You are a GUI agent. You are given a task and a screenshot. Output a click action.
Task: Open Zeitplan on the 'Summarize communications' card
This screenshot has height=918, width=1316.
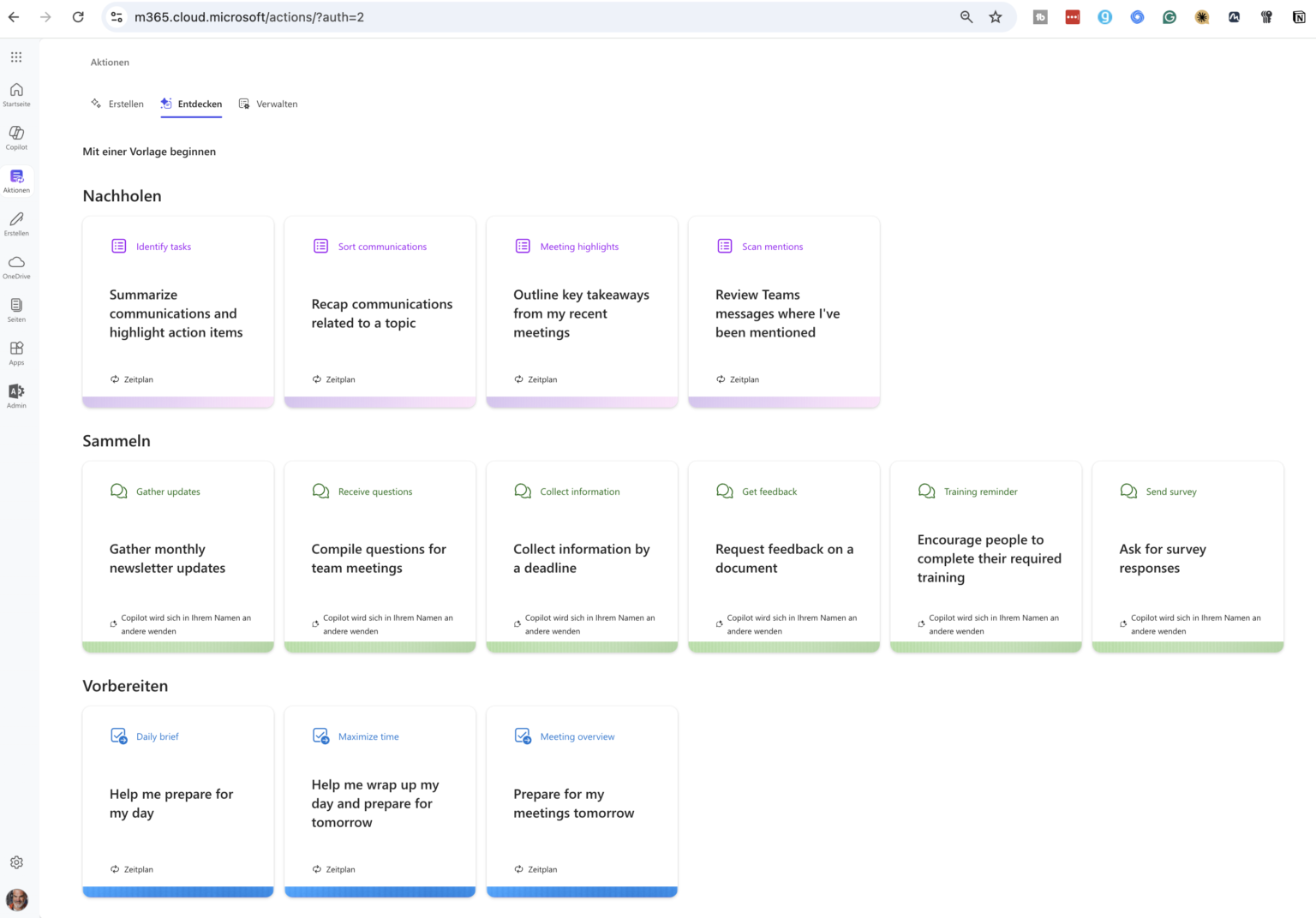tap(132, 379)
